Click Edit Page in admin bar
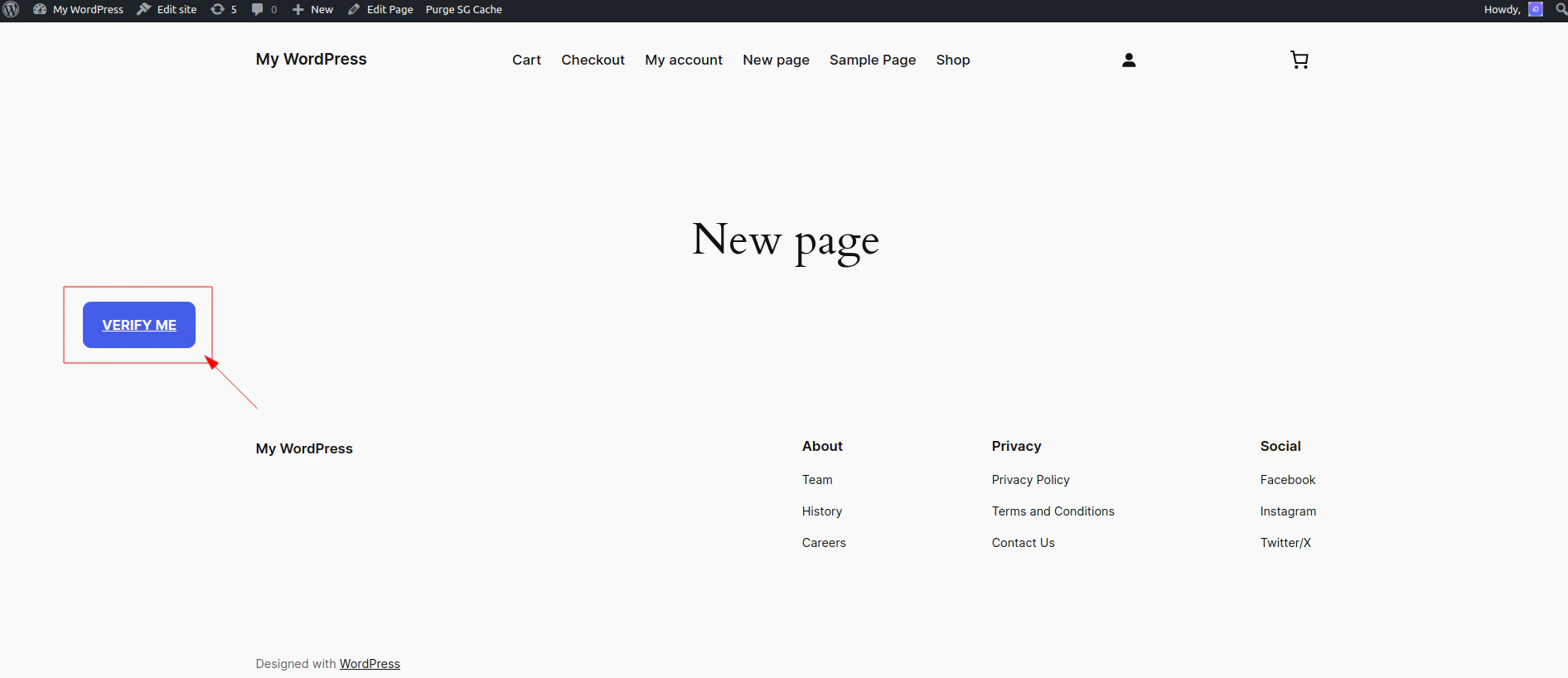This screenshot has height=678, width=1568. [x=380, y=9]
